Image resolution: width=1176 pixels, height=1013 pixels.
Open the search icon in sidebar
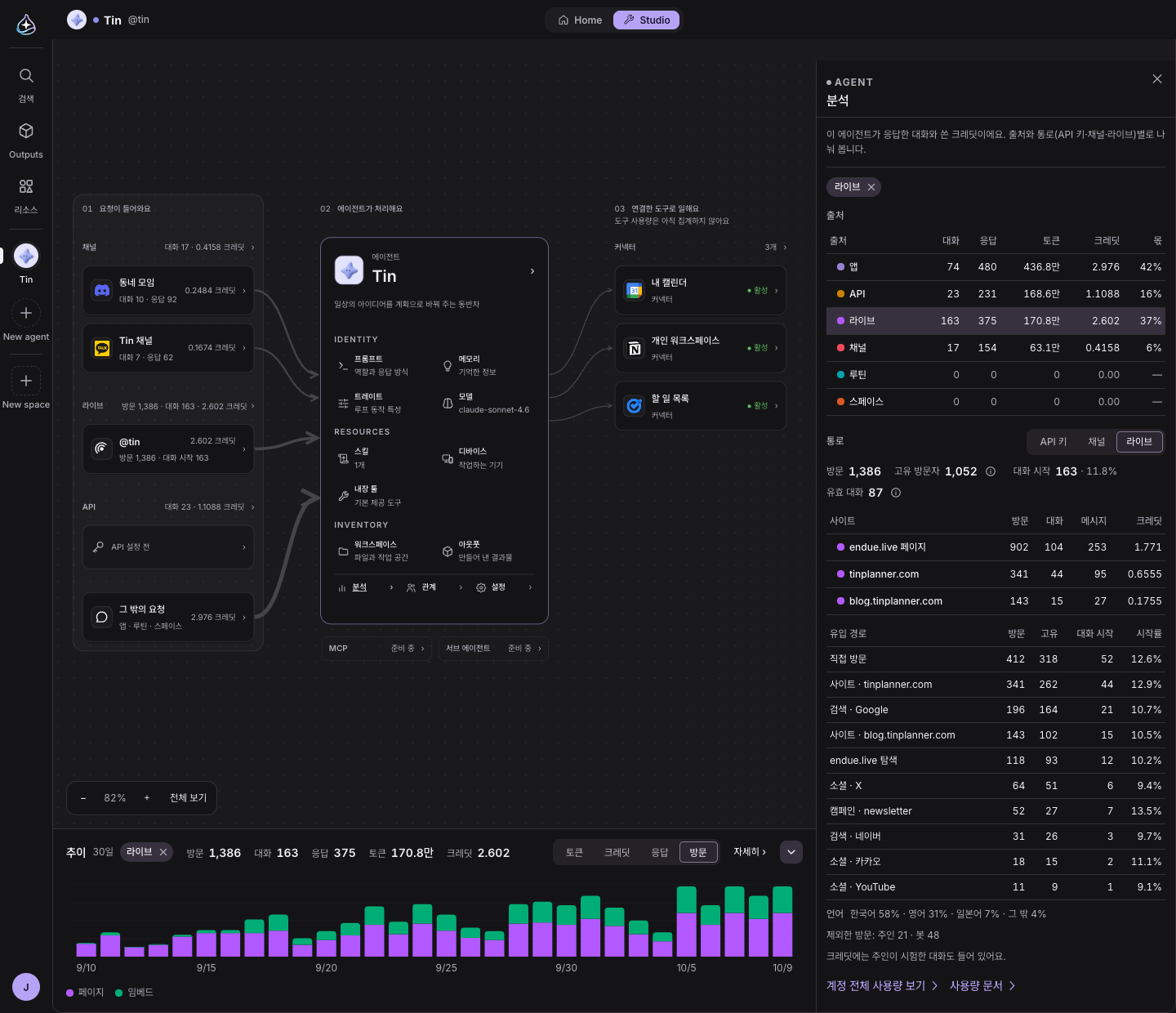point(26,76)
